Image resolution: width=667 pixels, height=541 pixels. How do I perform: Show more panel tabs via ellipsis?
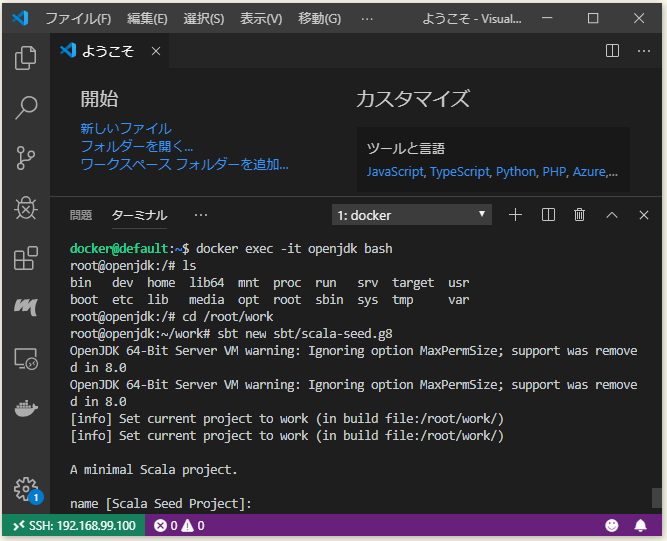[200, 215]
